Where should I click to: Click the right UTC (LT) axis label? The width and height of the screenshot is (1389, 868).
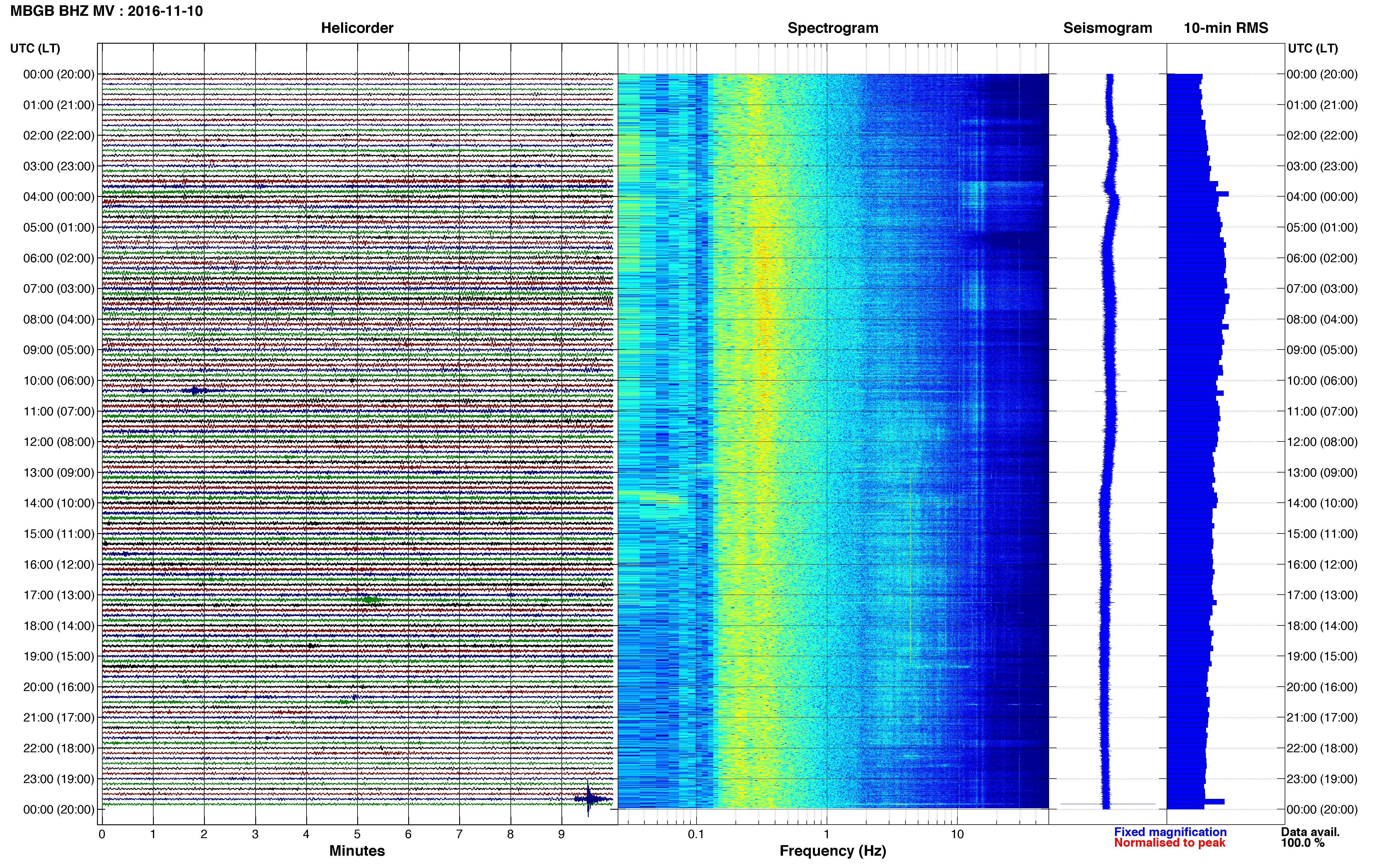1313,48
